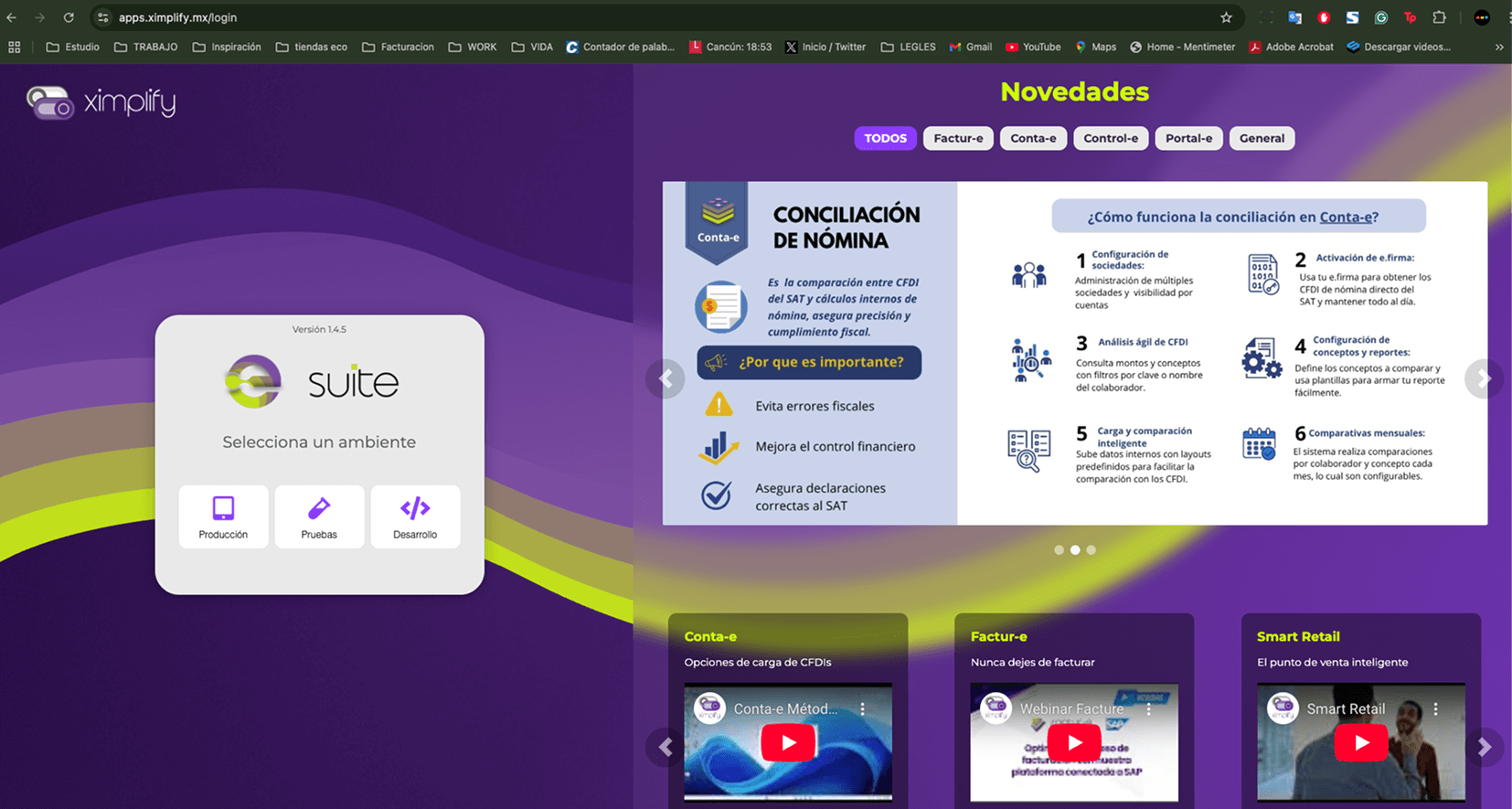Open the Chrome apps grid
The width and height of the screenshot is (1512, 809).
coord(14,47)
